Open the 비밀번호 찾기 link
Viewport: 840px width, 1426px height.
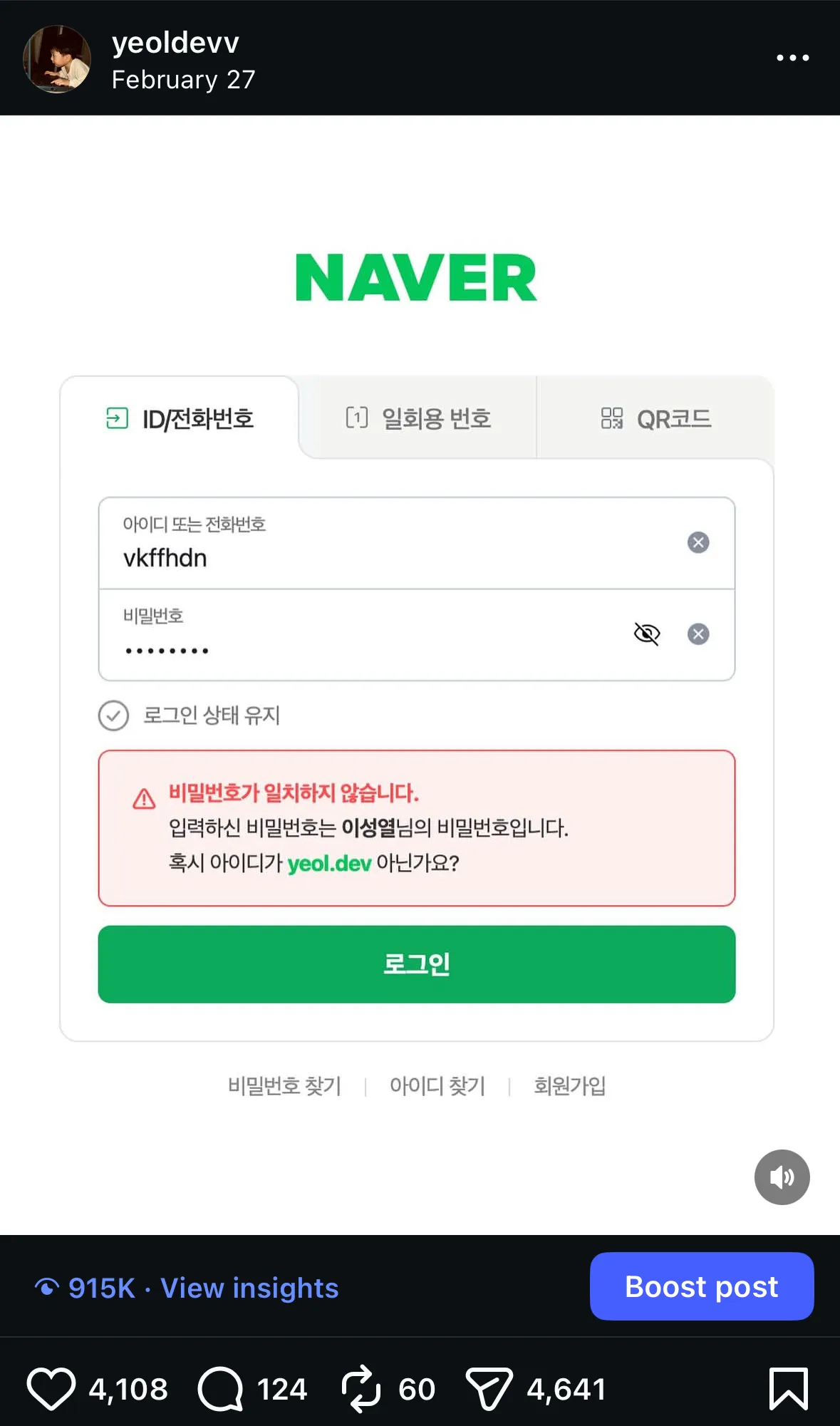click(285, 1086)
